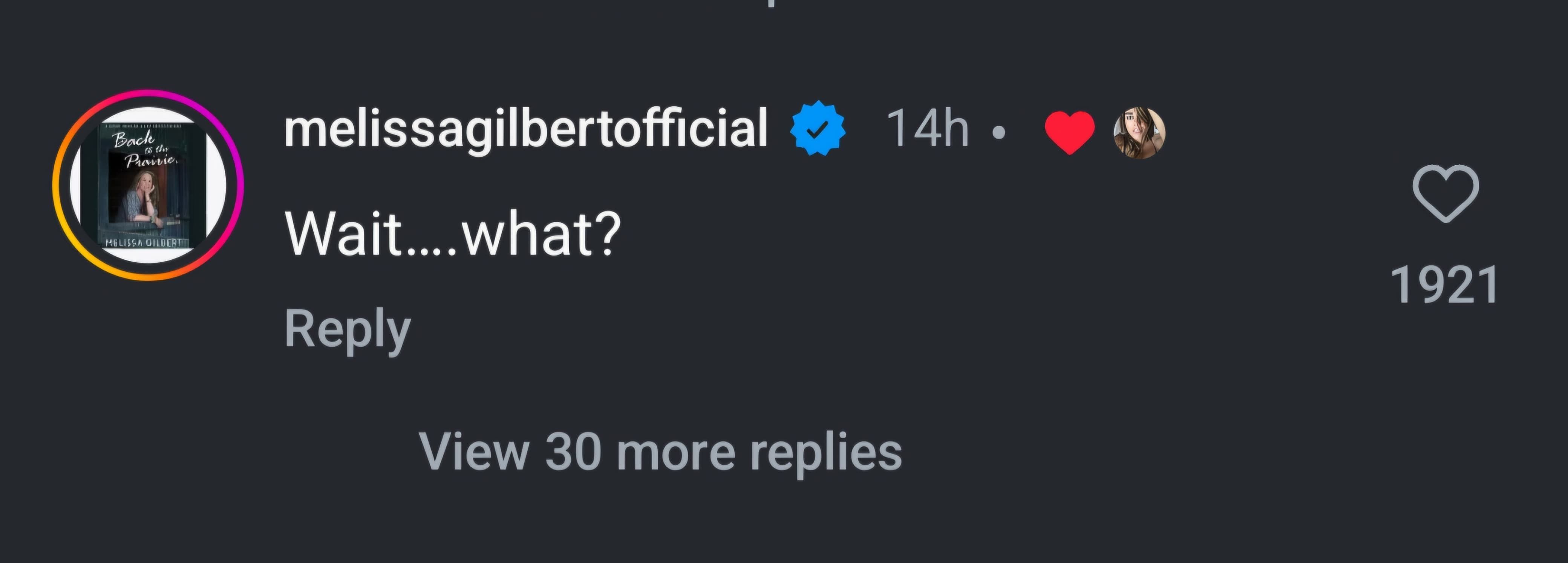Expand "View 30 more replies"
The height and width of the screenshot is (563, 1568).
click(x=660, y=451)
